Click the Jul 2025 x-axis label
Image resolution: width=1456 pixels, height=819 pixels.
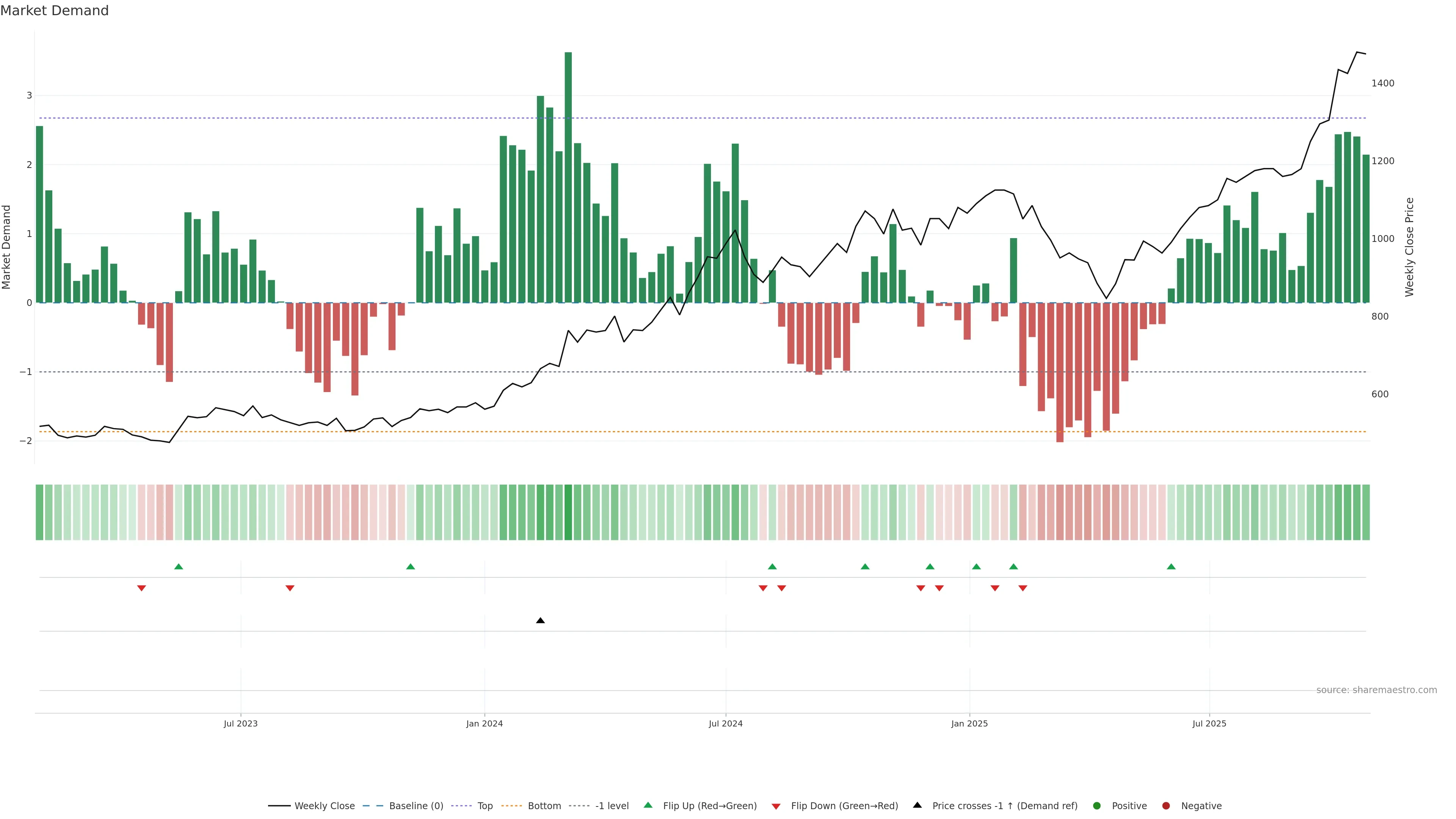pyautogui.click(x=1209, y=723)
